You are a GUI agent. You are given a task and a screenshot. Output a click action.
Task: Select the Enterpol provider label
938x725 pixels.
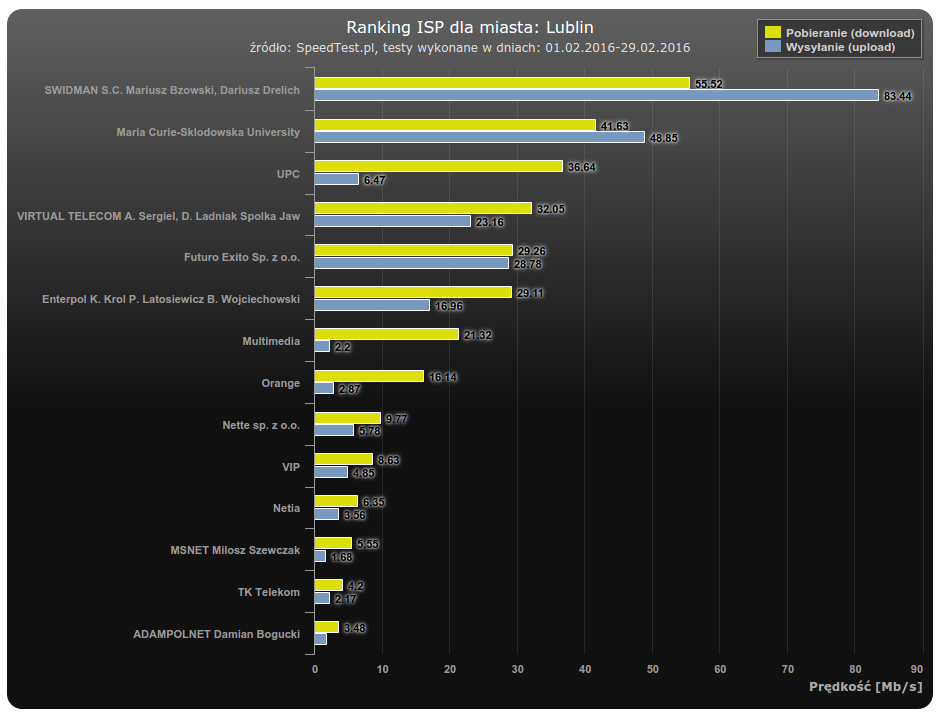click(171, 299)
